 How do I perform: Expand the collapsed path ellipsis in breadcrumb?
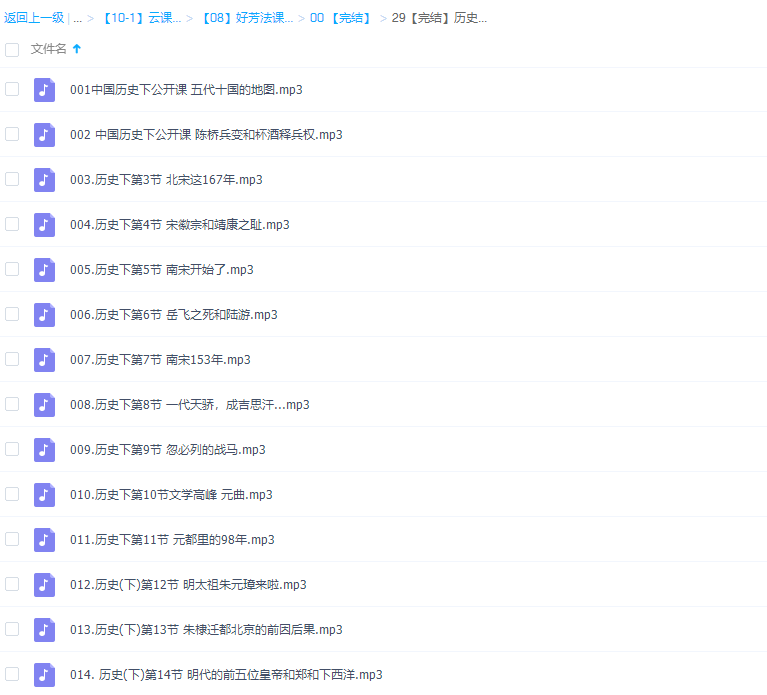click(x=77, y=18)
